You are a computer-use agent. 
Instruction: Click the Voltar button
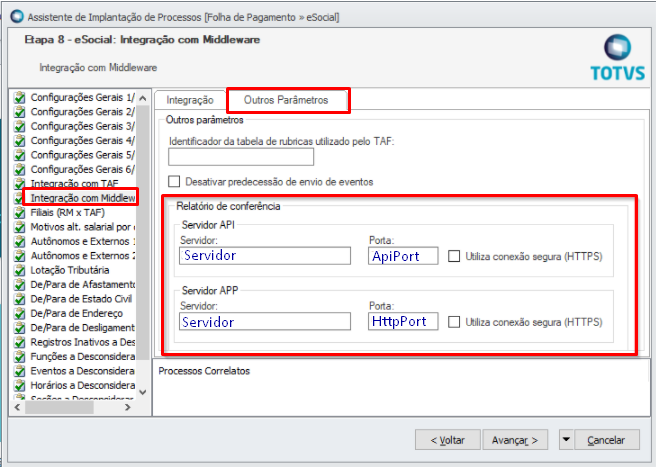448,440
